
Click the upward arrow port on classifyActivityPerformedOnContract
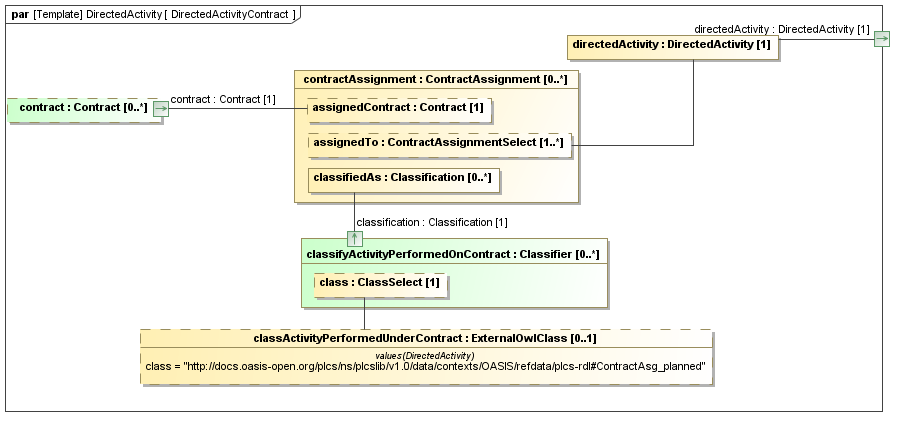pyautogui.click(x=354, y=238)
